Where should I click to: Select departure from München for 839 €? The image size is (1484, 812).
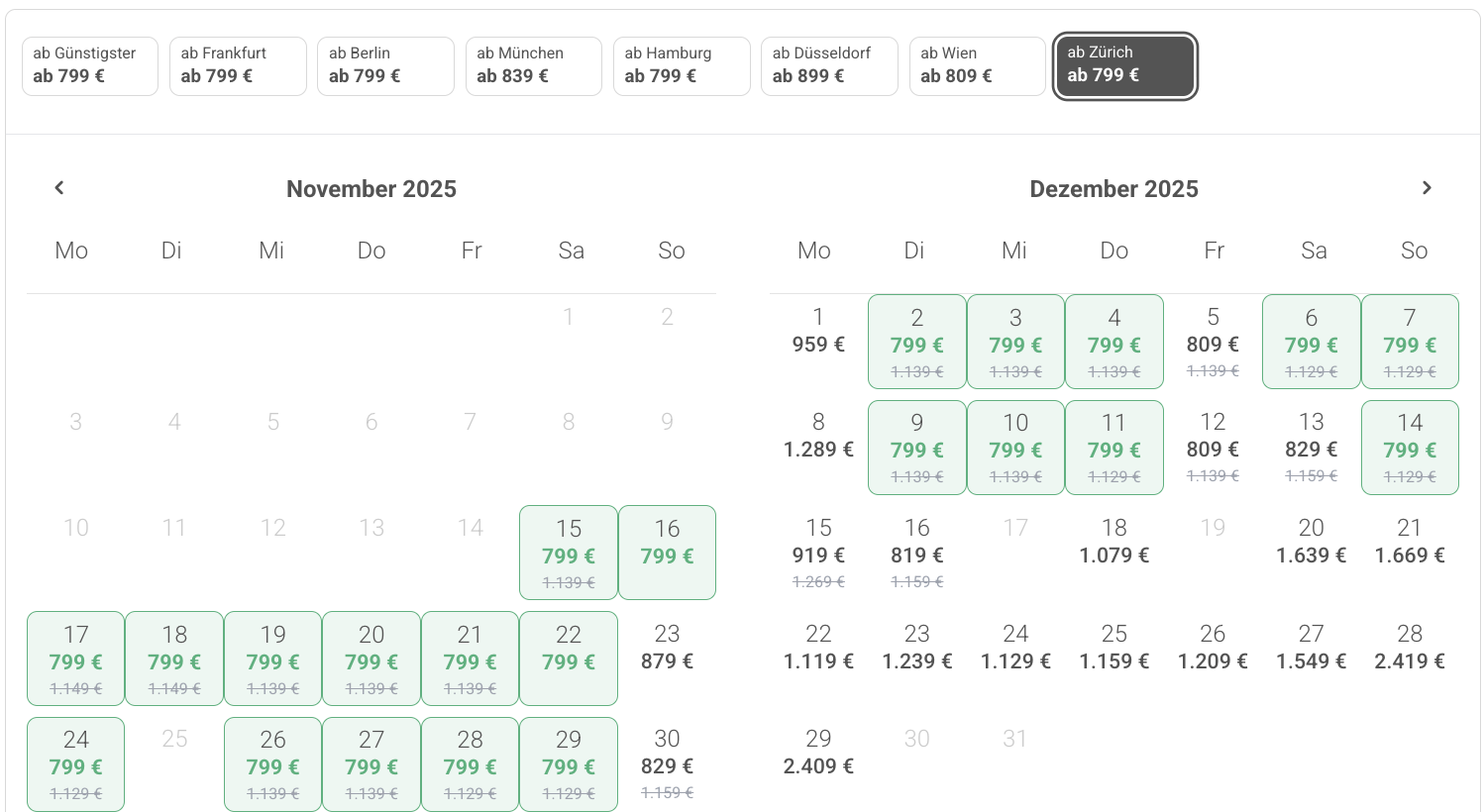[x=533, y=65]
